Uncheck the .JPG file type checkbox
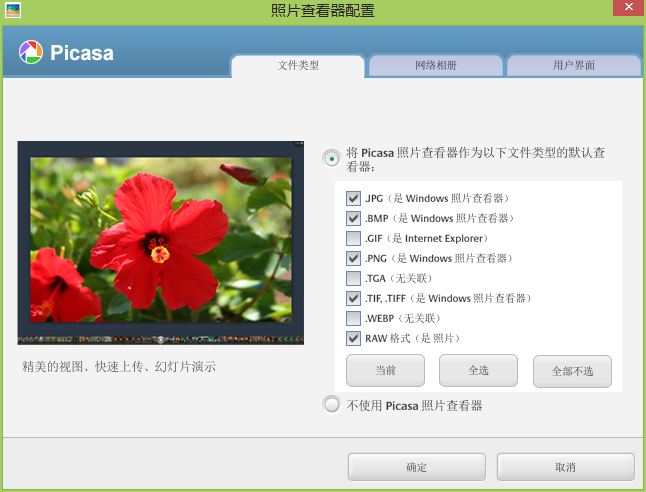The width and height of the screenshot is (646, 492). coord(353,198)
